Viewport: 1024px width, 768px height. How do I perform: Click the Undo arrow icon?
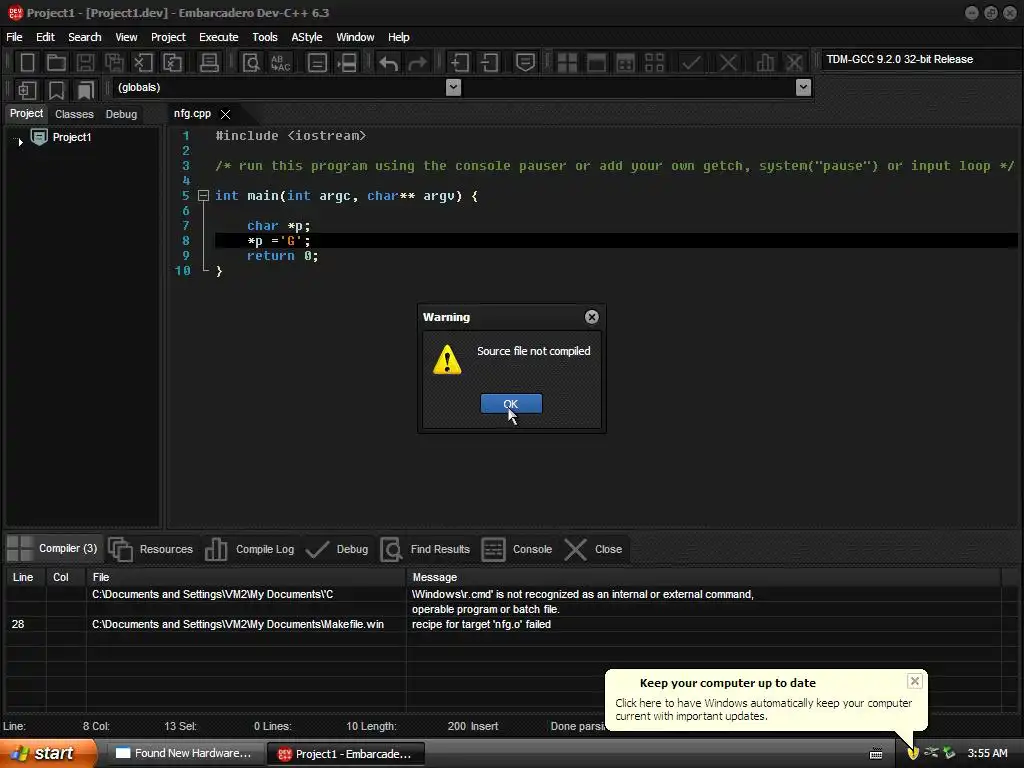[x=389, y=63]
